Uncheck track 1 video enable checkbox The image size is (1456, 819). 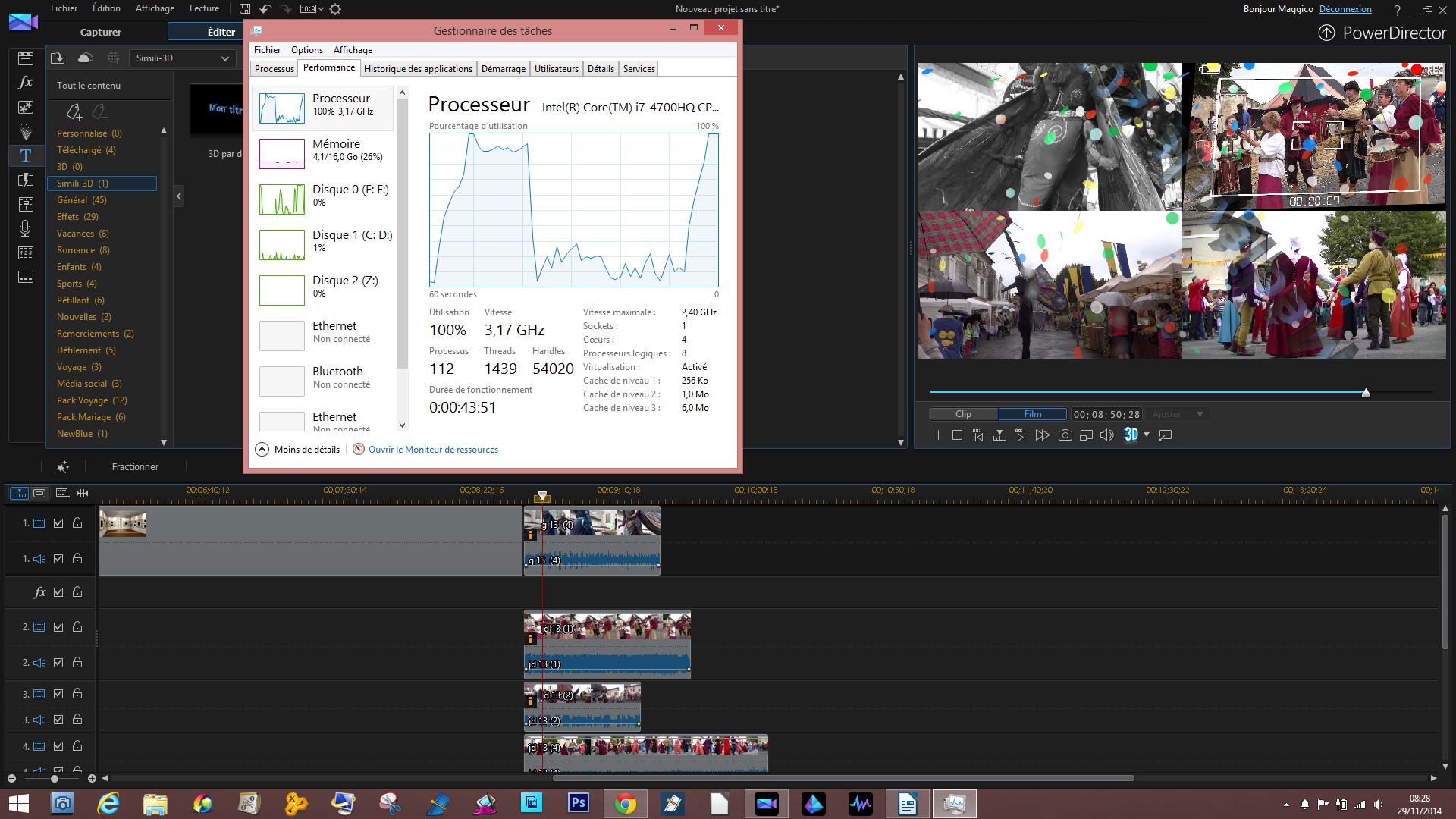[58, 523]
